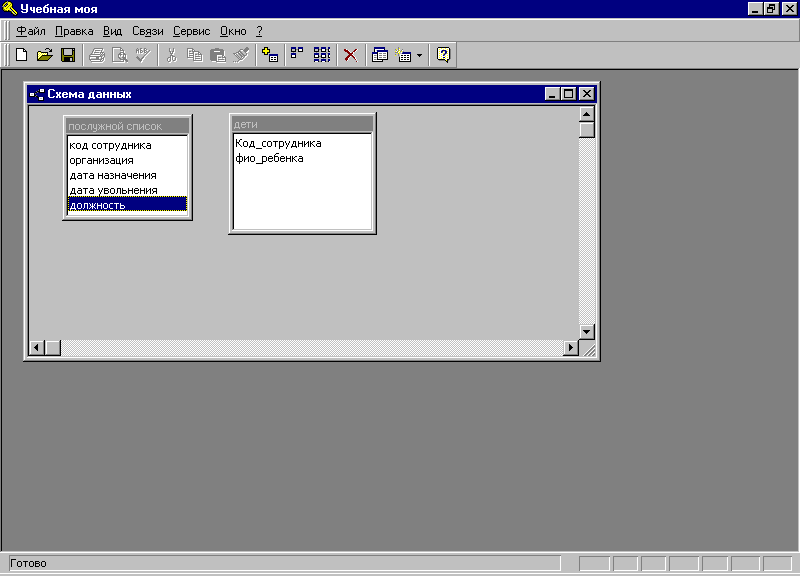Click the red X clear layout icon
Image resolution: width=800 pixels, height=576 pixels.
click(351, 55)
